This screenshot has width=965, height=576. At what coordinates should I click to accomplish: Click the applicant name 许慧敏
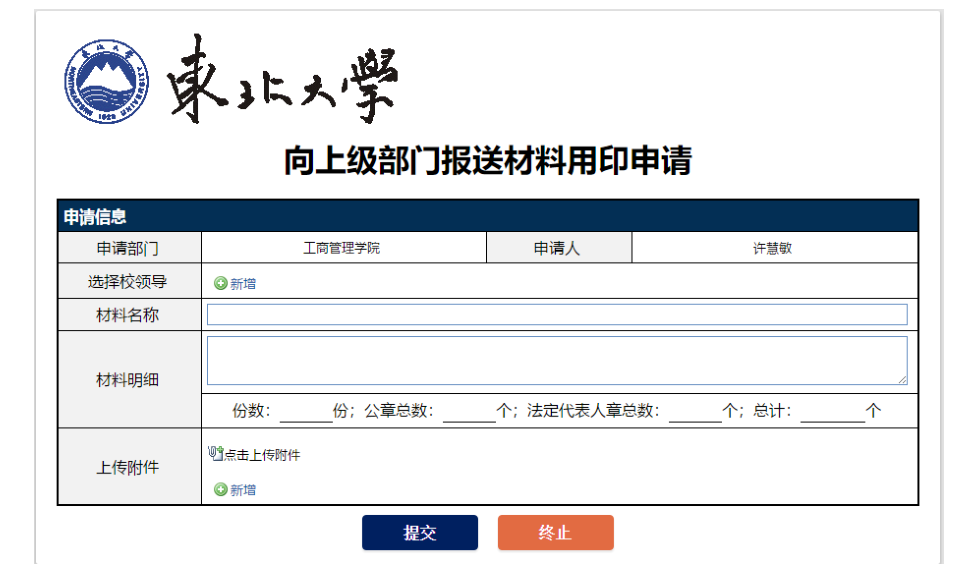772,248
